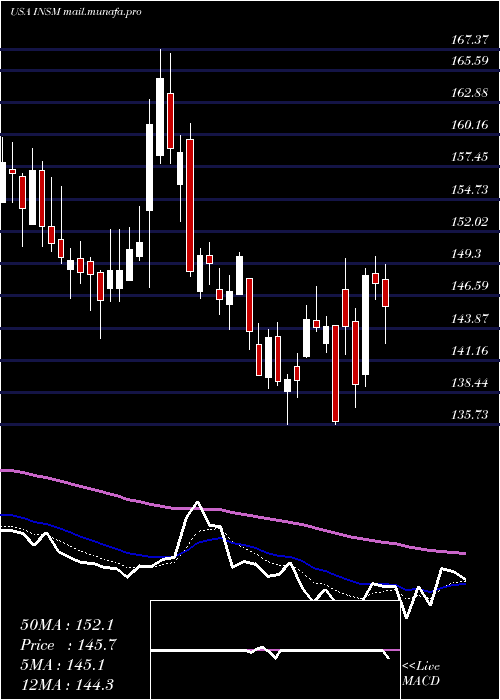
Task: Click the 167.37 price level label
Action: pyautogui.click(x=469, y=40)
